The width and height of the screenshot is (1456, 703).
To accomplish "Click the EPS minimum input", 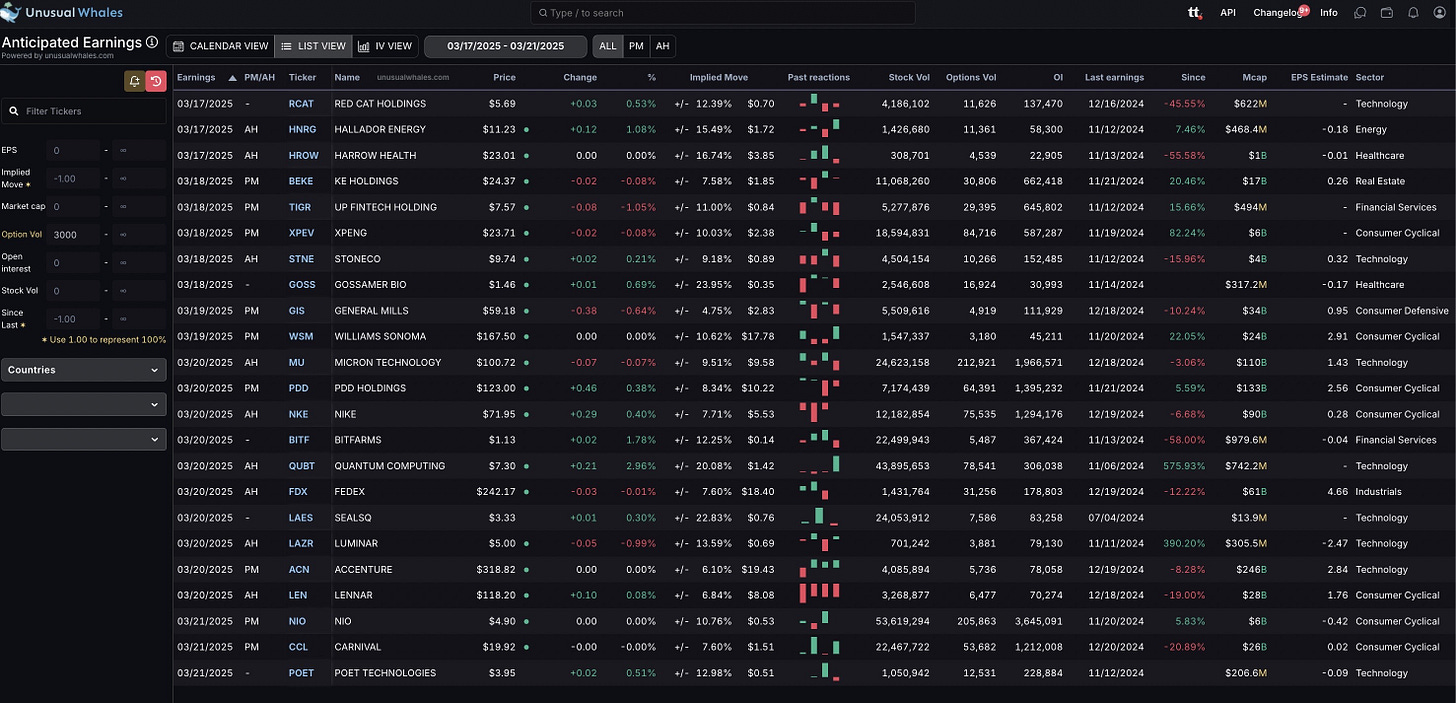I will tap(73, 150).
